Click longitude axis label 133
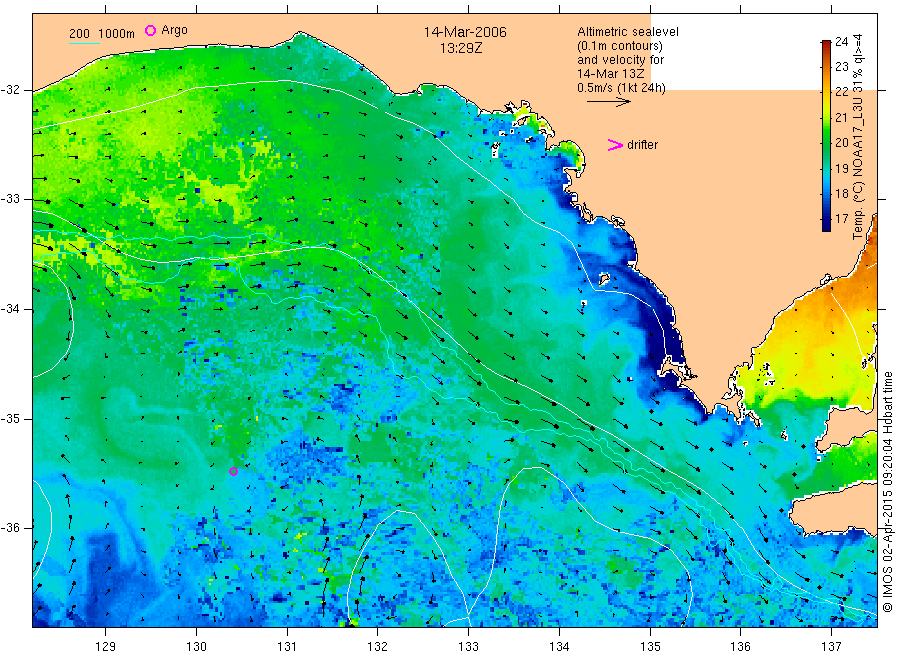The width and height of the screenshot is (900, 660). (468, 647)
